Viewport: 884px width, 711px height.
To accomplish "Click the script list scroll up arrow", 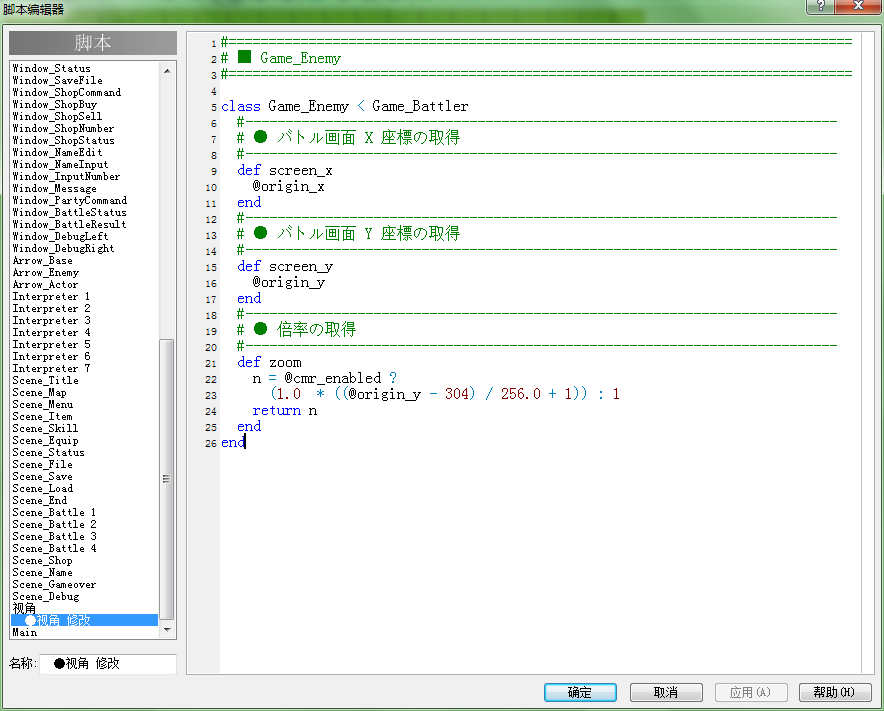I will (167, 70).
